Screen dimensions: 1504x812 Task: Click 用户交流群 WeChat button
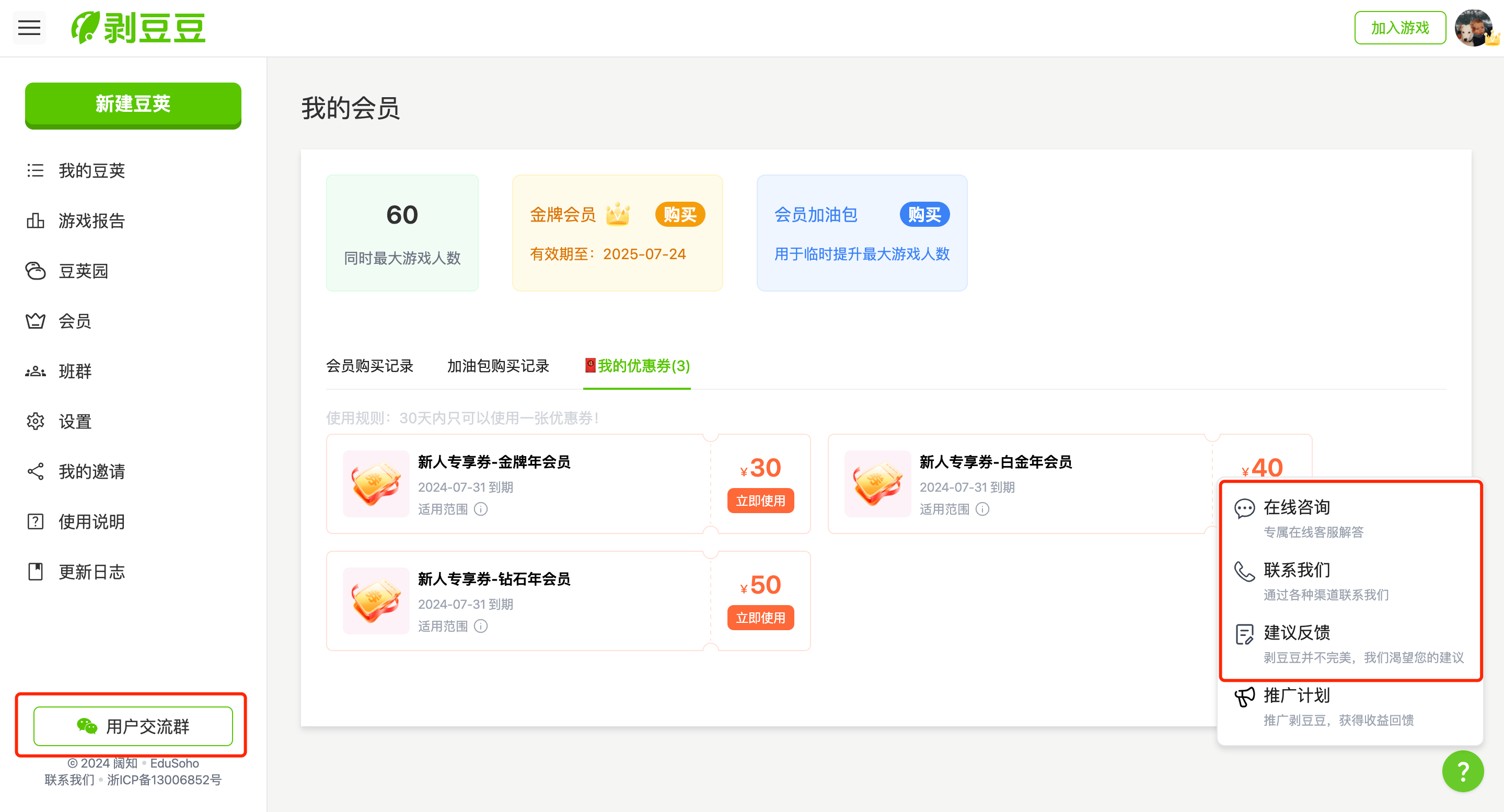133,726
